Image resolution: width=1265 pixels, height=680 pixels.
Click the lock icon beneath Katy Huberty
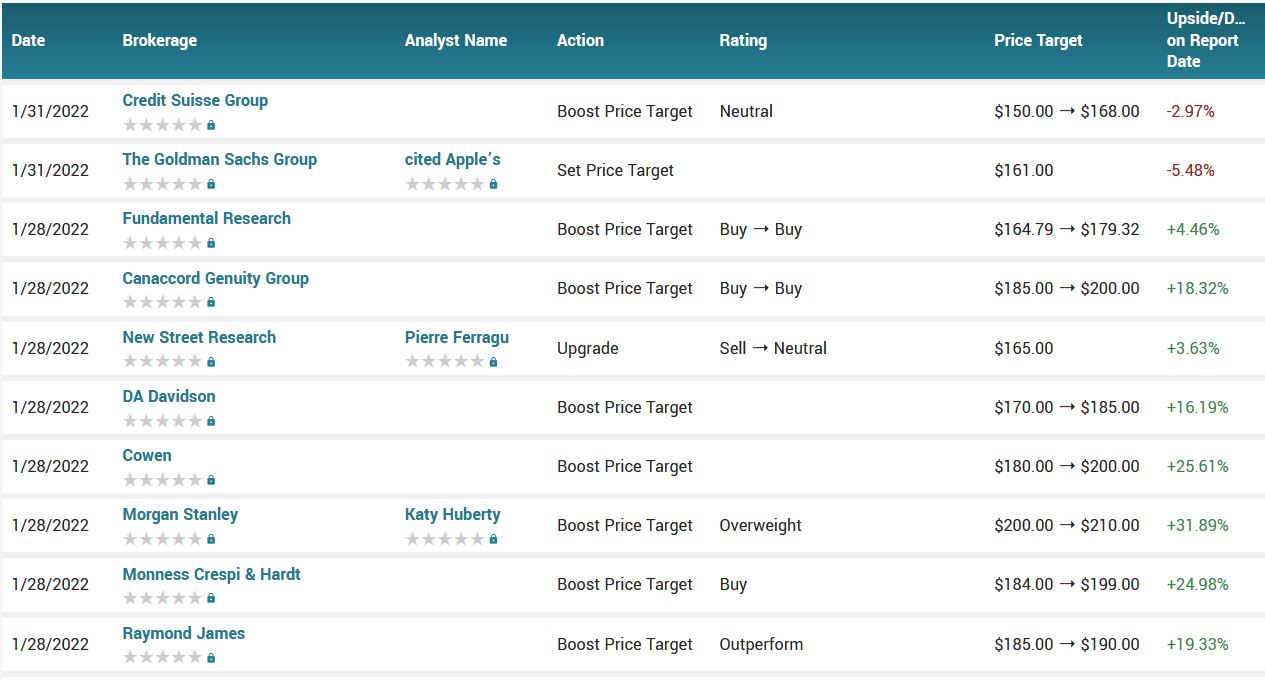pos(493,540)
